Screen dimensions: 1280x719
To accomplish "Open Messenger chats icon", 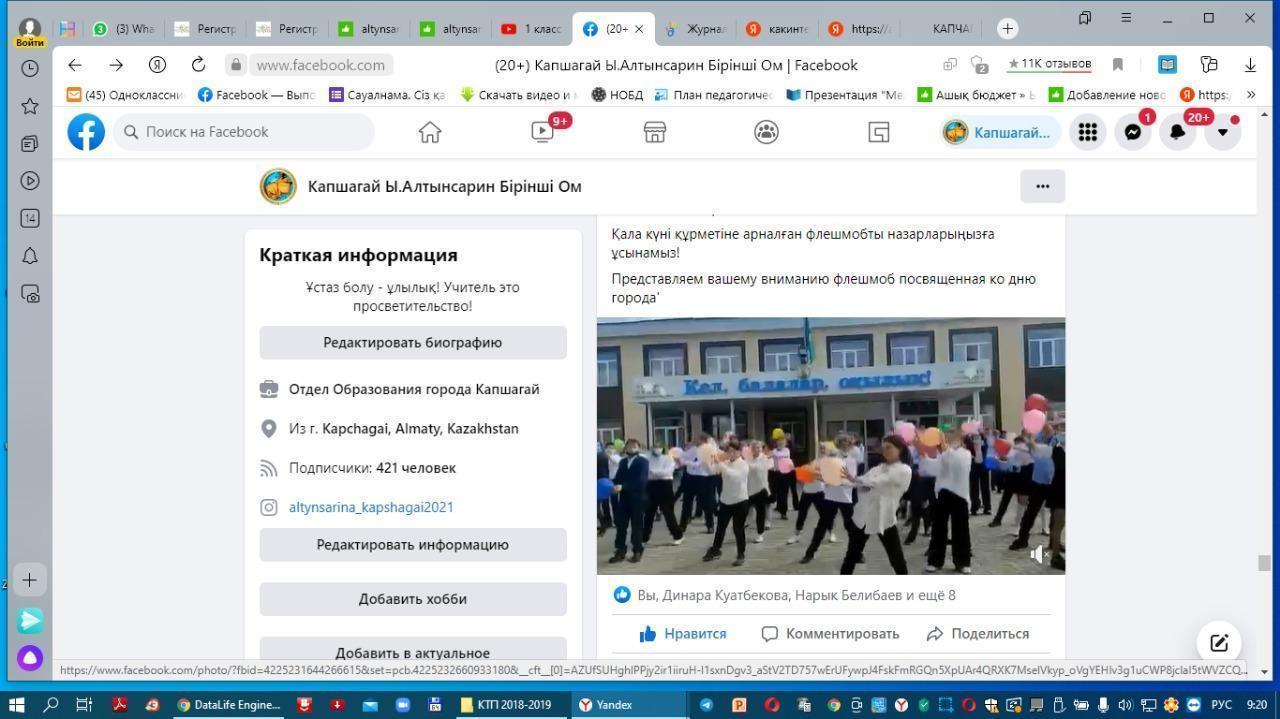I will [1132, 132].
